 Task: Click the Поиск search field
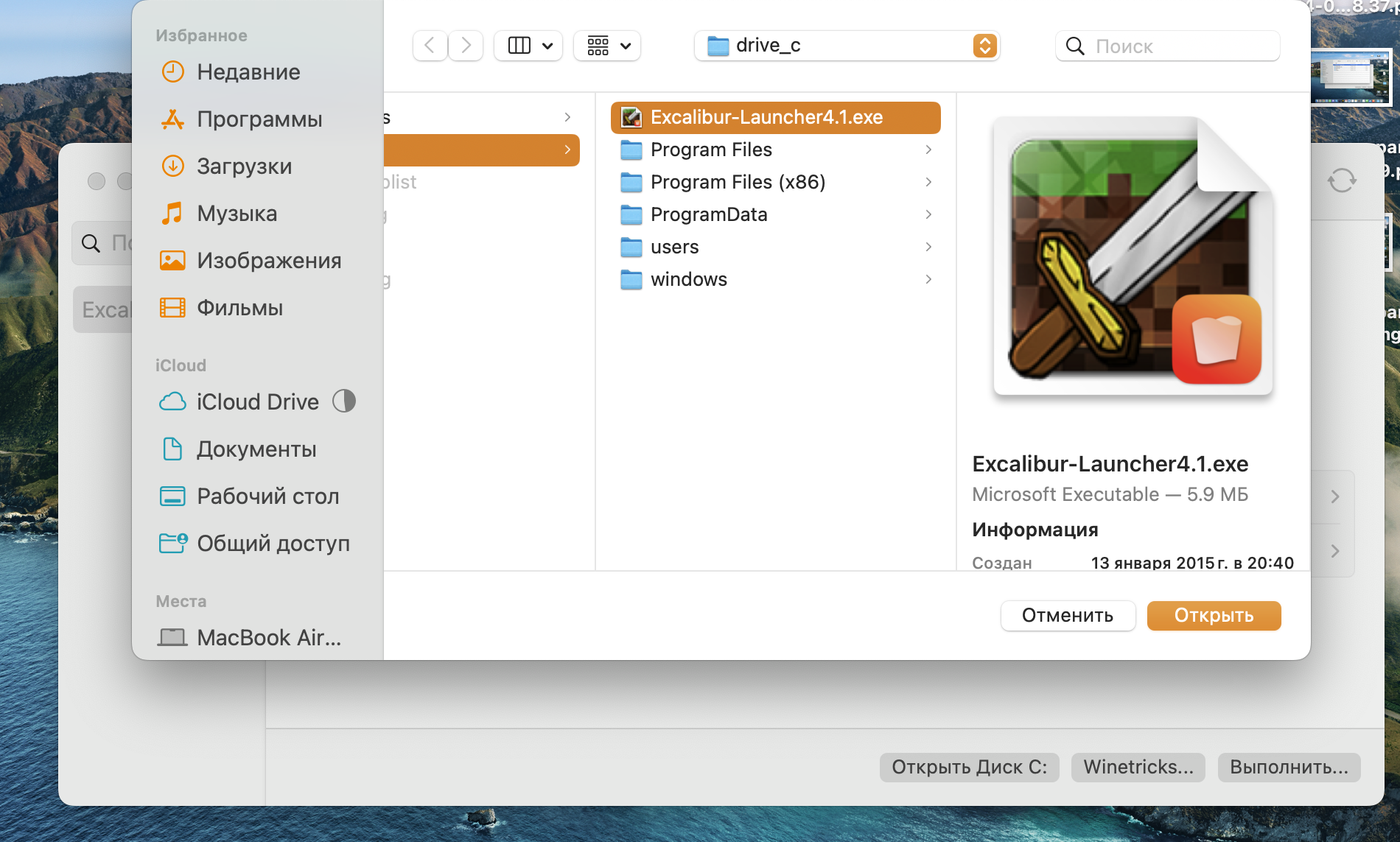point(1168,46)
